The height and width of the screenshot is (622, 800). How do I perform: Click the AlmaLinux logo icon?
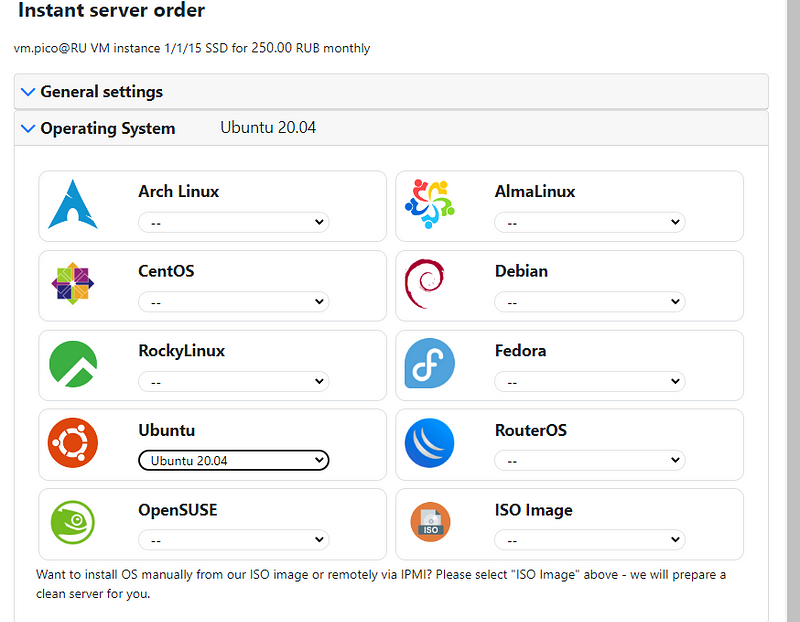click(x=429, y=204)
